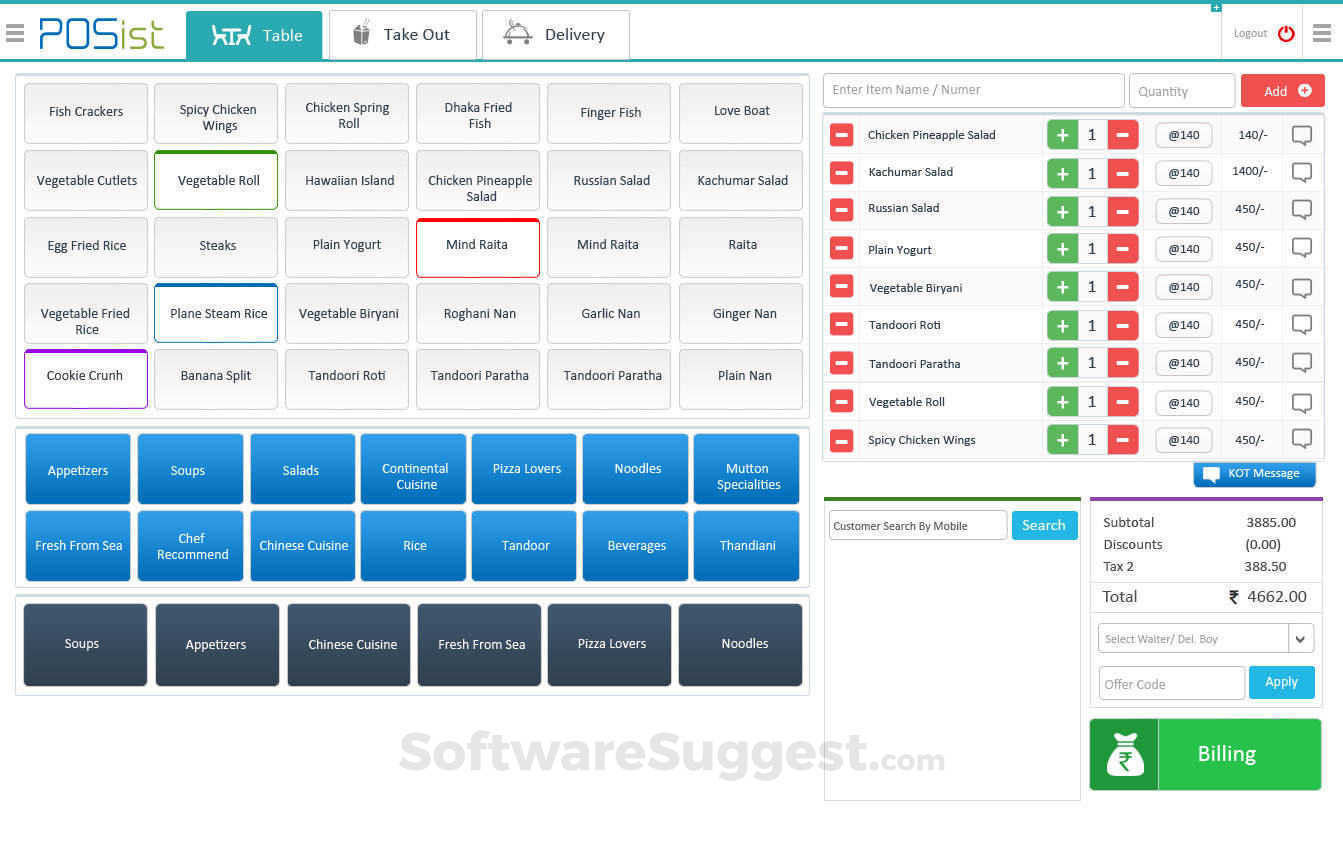Open the left sidebar hamburger menu
1343x850 pixels.
tap(15, 31)
